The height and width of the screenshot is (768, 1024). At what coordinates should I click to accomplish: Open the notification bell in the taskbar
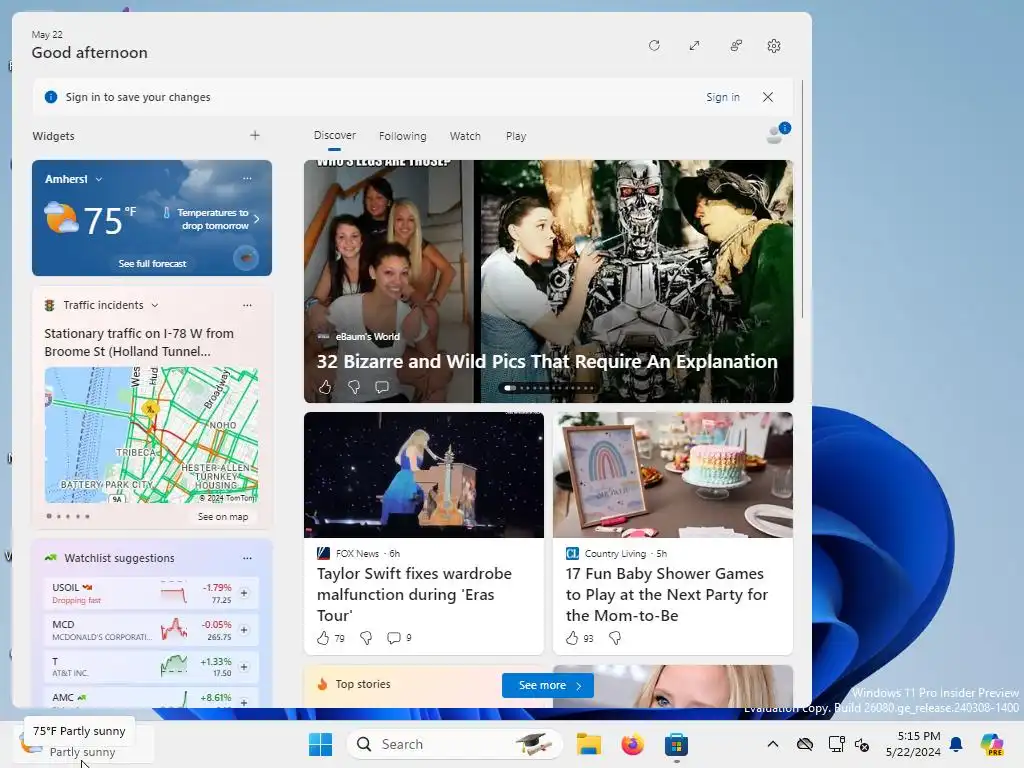click(x=956, y=744)
